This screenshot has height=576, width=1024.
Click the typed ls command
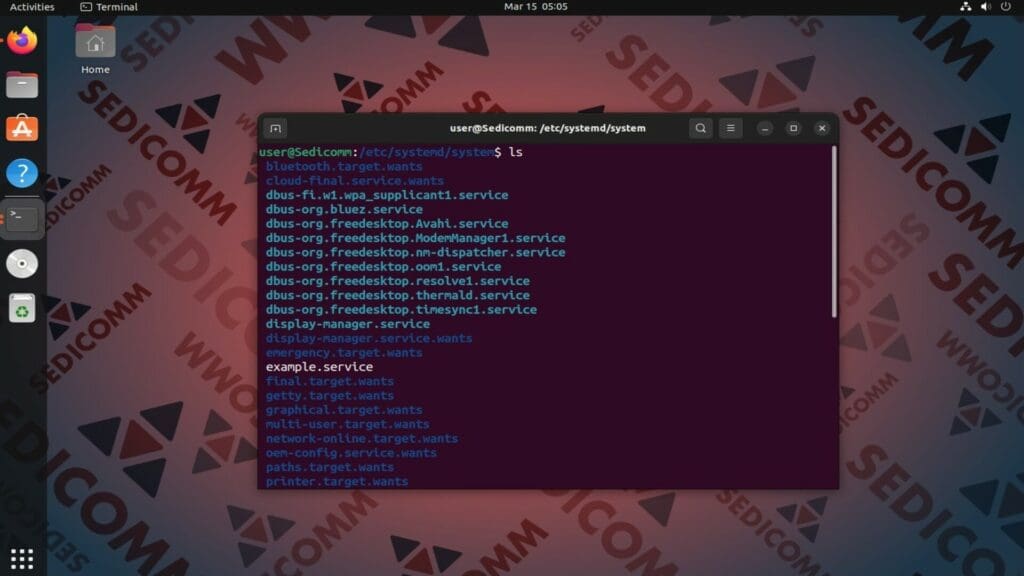pyautogui.click(x=516, y=152)
